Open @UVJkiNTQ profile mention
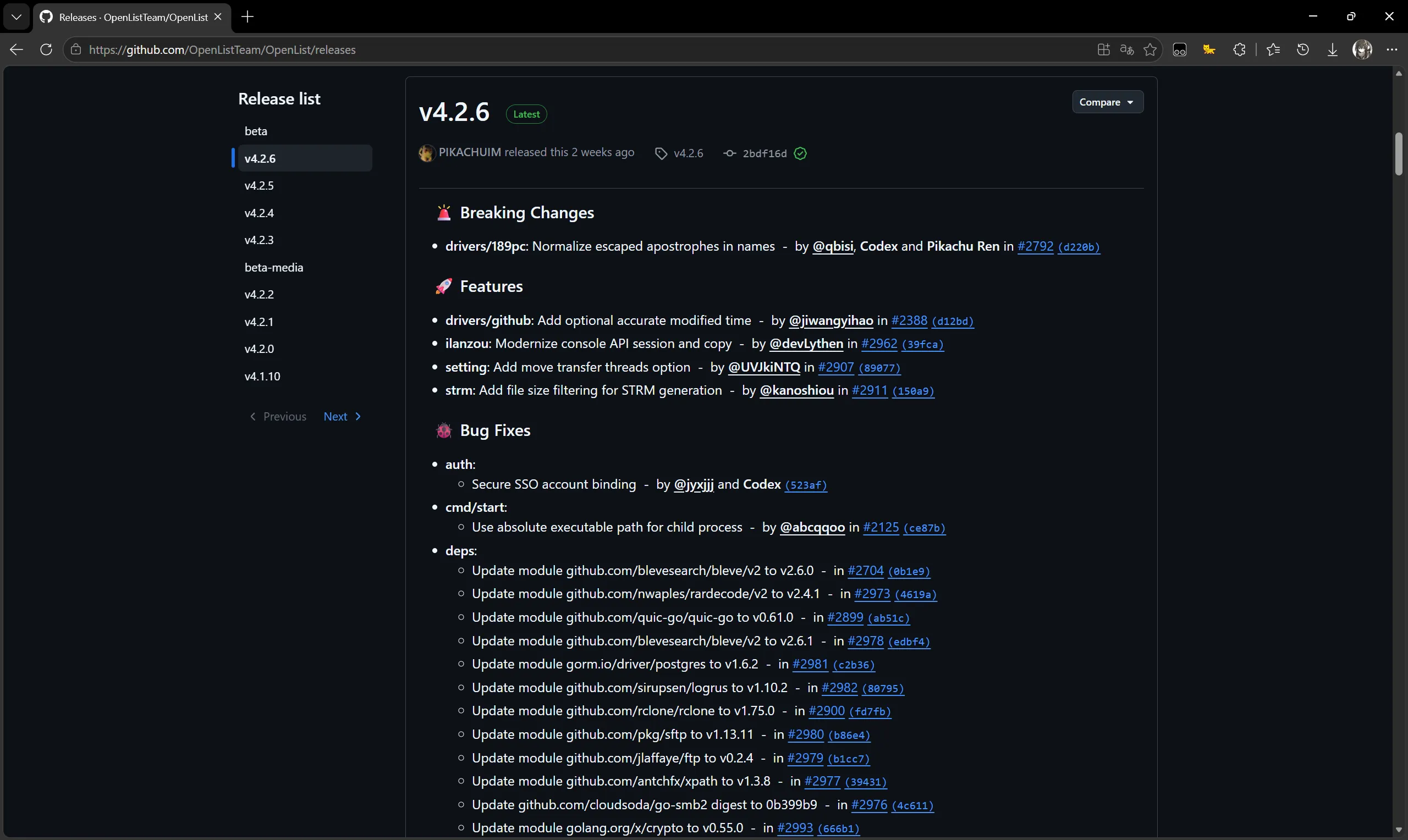Viewport: 1408px width, 840px height. click(x=764, y=367)
